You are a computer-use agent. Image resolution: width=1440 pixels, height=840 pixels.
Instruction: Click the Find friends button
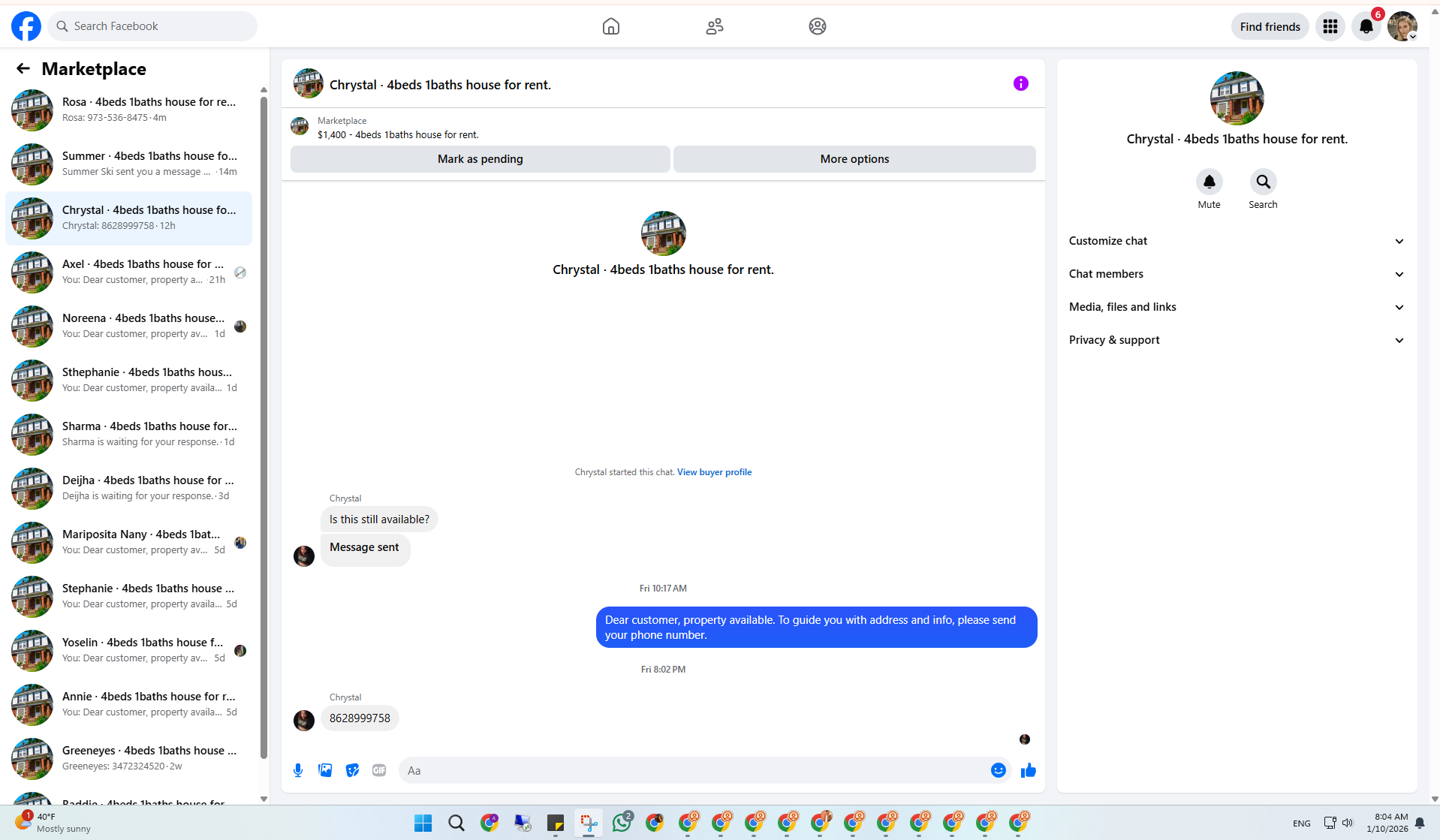coord(1270,26)
